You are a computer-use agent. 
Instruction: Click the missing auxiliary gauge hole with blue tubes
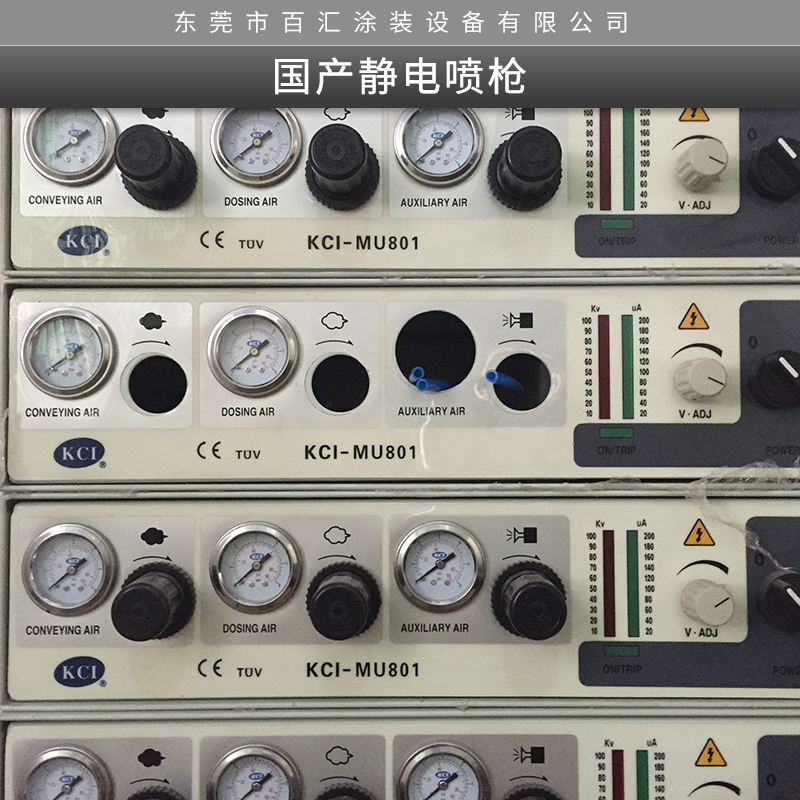[435, 352]
